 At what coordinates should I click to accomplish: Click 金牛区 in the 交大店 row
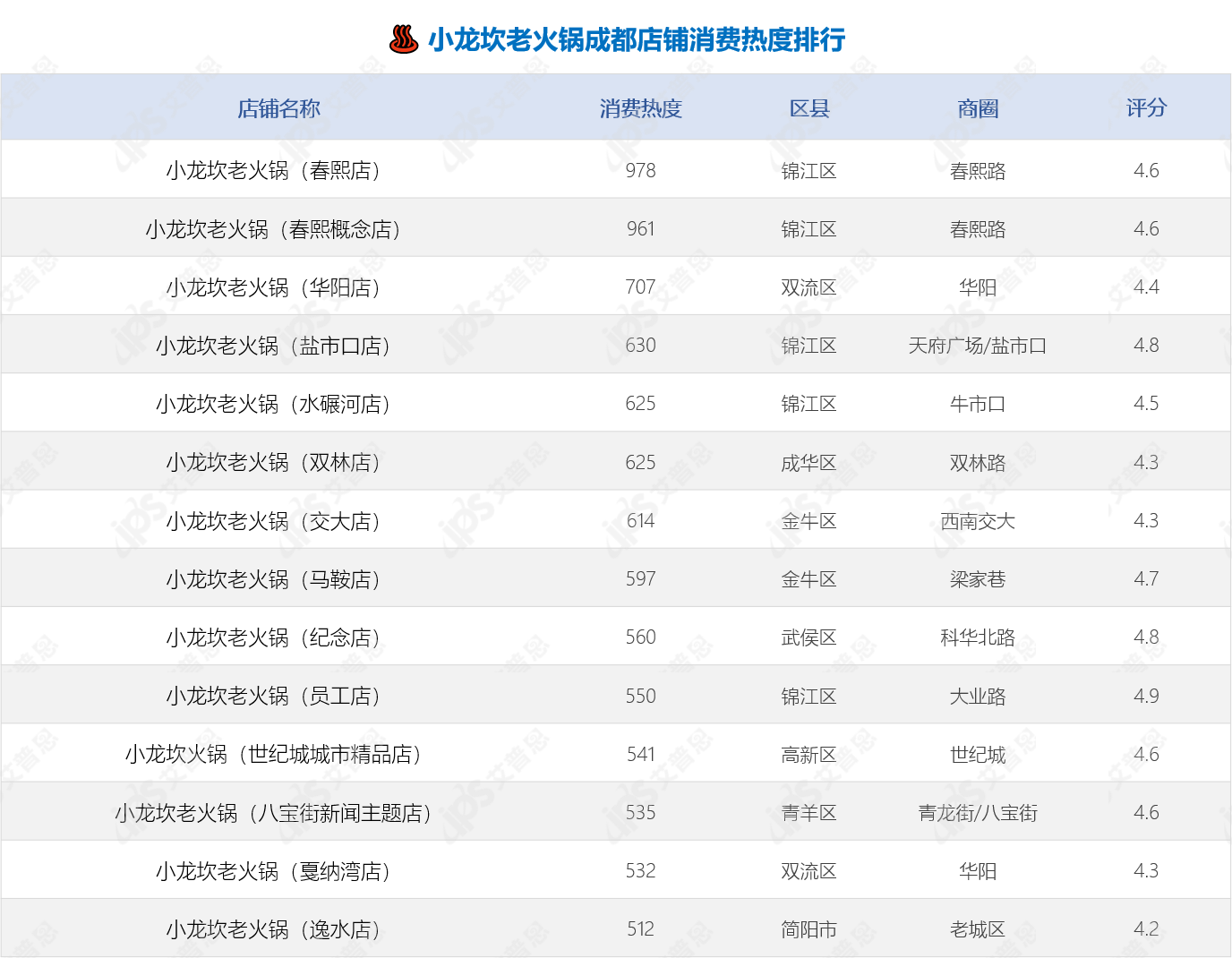[x=809, y=521]
